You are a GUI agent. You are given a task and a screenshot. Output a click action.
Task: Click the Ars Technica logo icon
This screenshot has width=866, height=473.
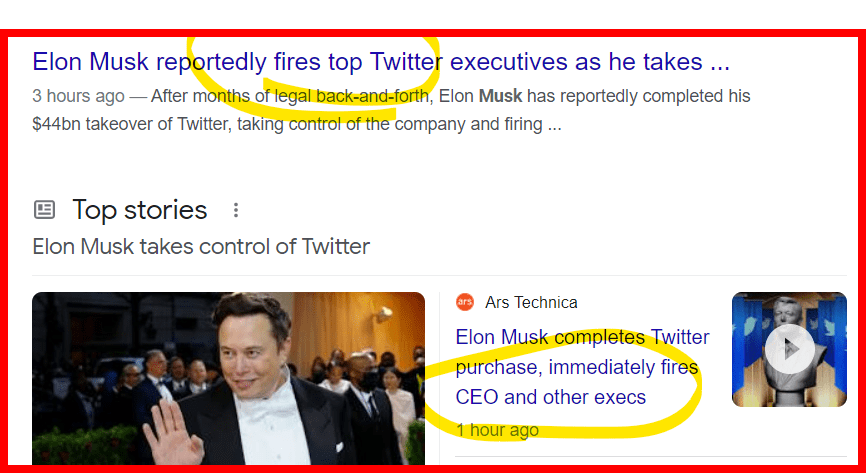[464, 302]
